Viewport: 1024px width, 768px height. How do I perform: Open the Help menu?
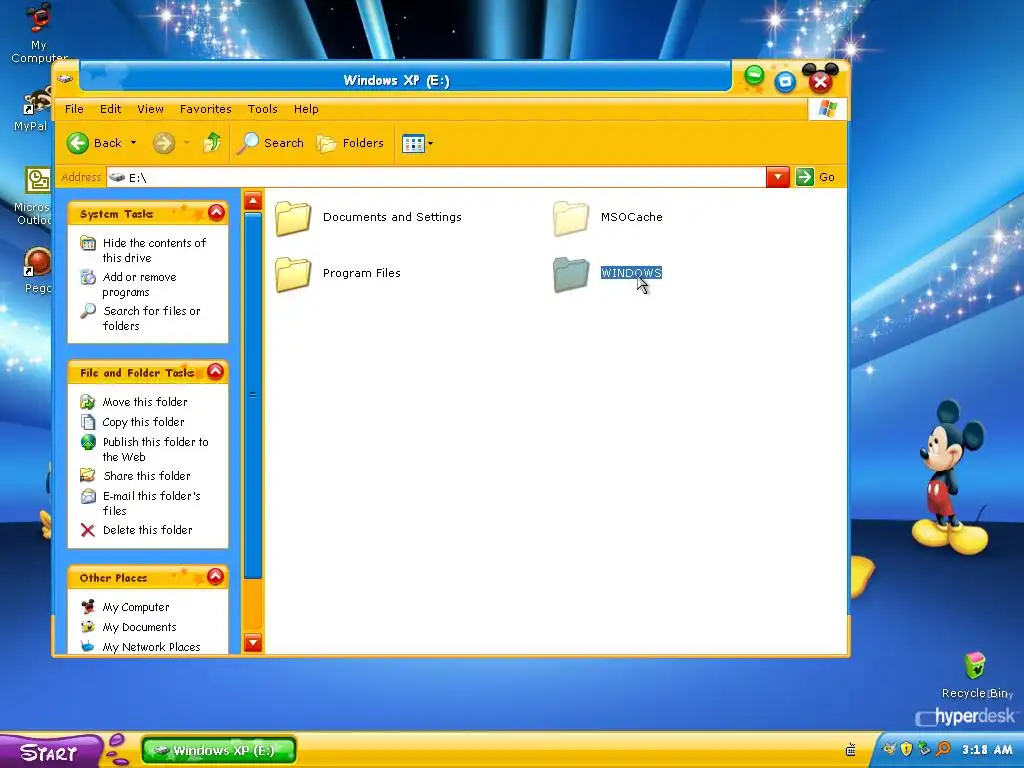pos(306,109)
